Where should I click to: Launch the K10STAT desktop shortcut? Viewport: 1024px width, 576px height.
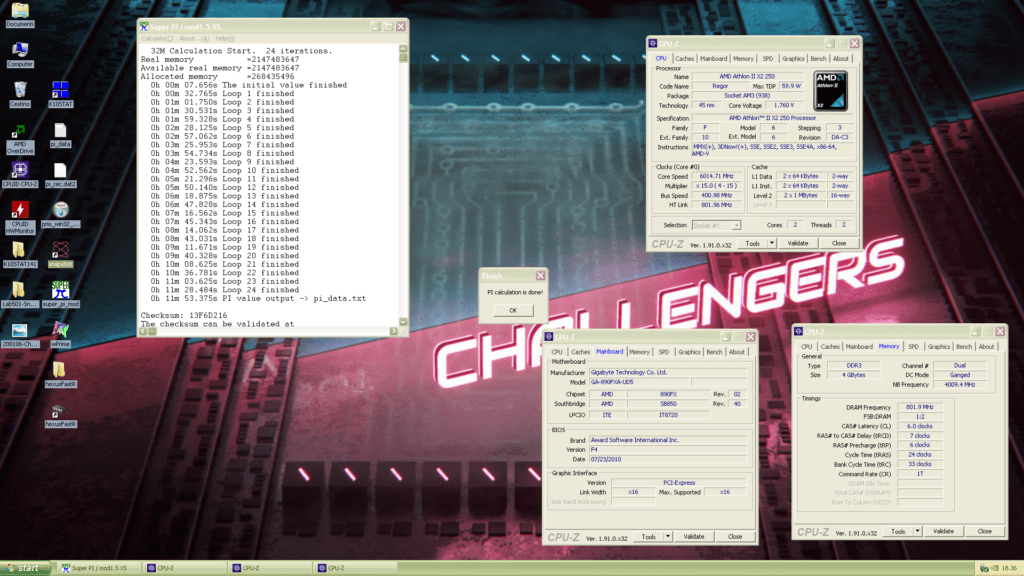tap(60, 94)
